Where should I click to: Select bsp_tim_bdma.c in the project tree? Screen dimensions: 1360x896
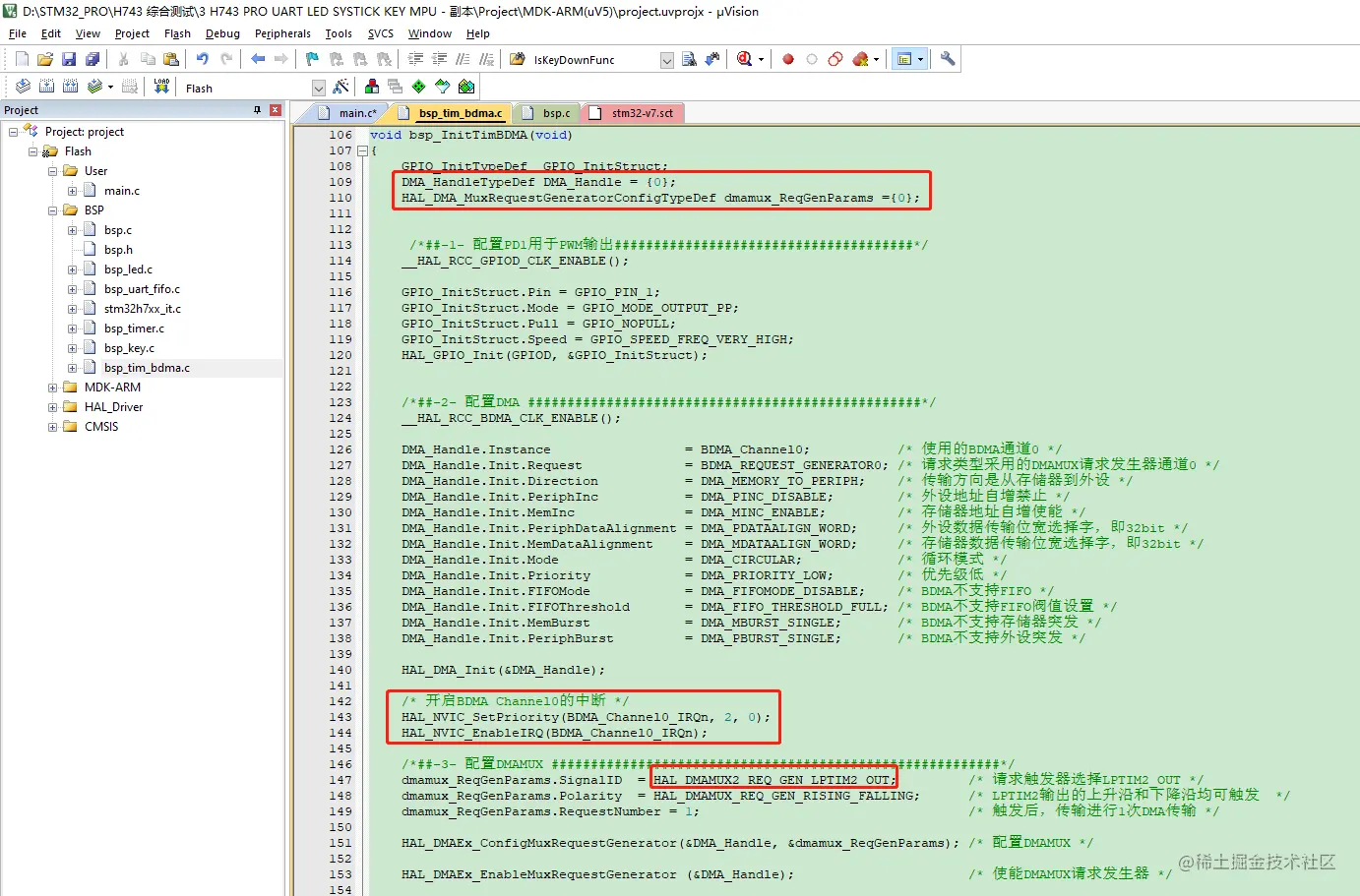[x=147, y=368]
